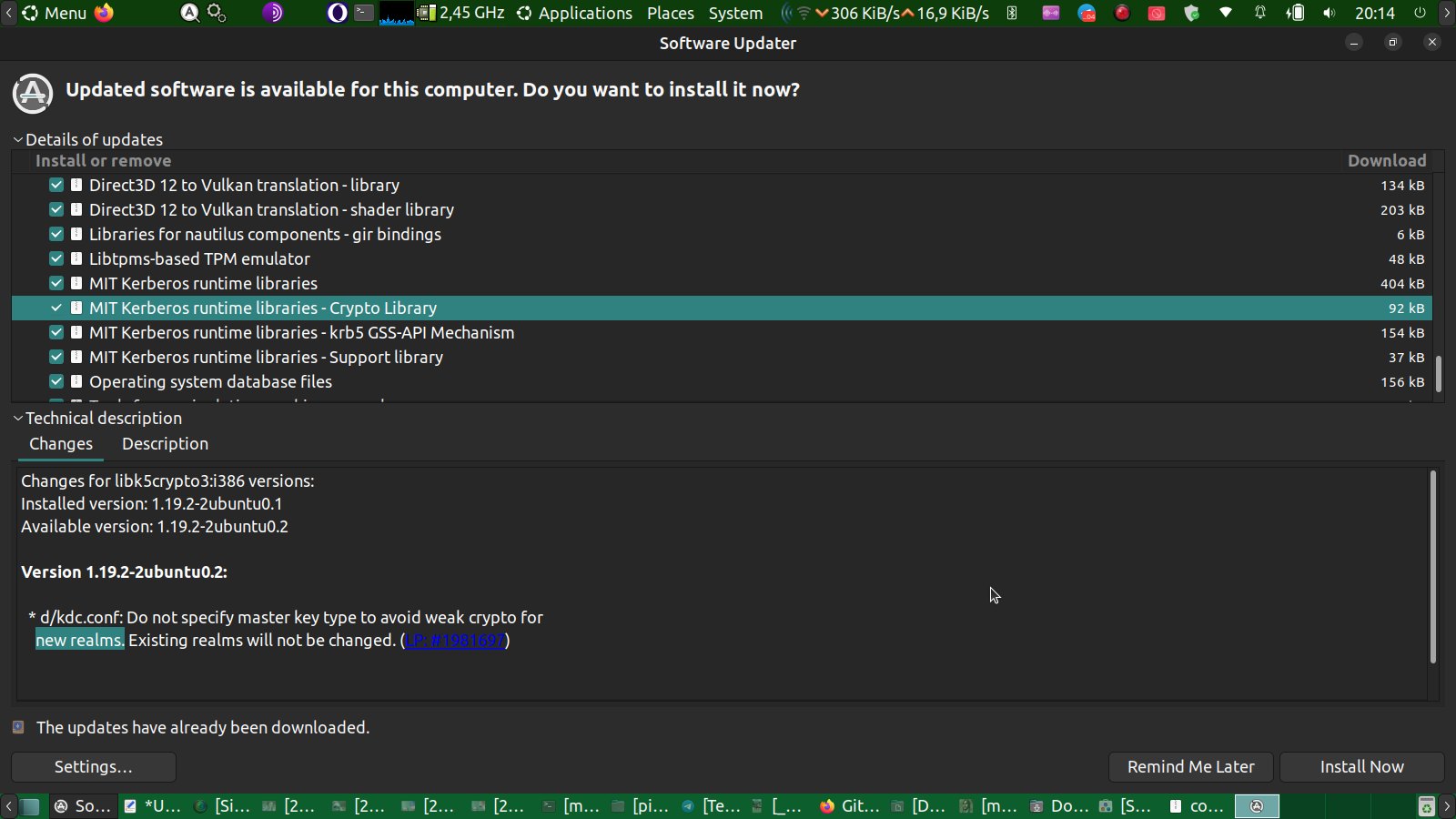Expand the top panel right arrow
1456x819 pixels.
pyautogui.click(x=1447, y=13)
